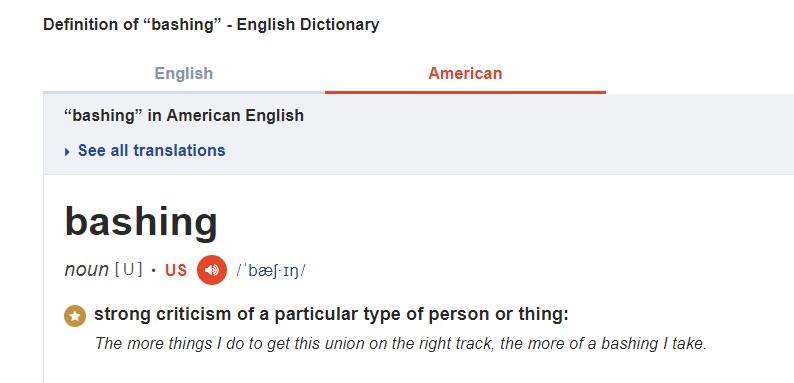The height and width of the screenshot is (383, 794).
Task: Click the example sentence about the union
Action: click(401, 343)
